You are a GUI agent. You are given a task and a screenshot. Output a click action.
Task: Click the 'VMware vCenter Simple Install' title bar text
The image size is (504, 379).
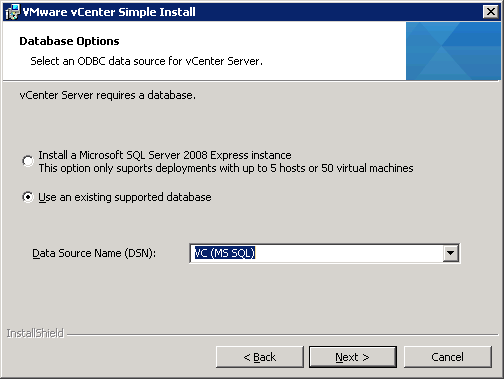pyautogui.click(x=109, y=12)
